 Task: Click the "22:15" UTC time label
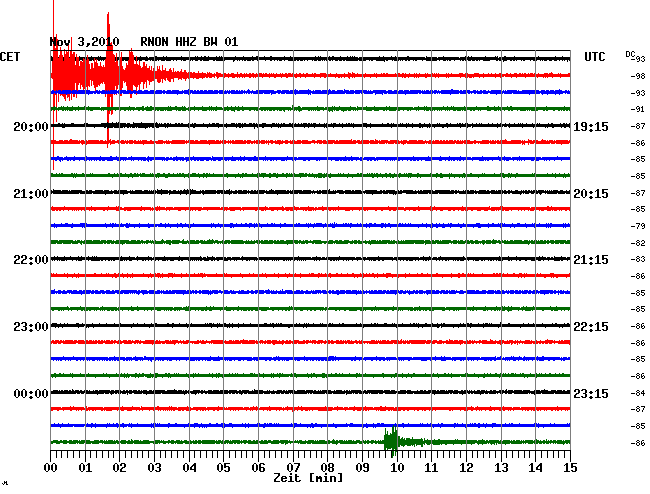[x=591, y=327]
